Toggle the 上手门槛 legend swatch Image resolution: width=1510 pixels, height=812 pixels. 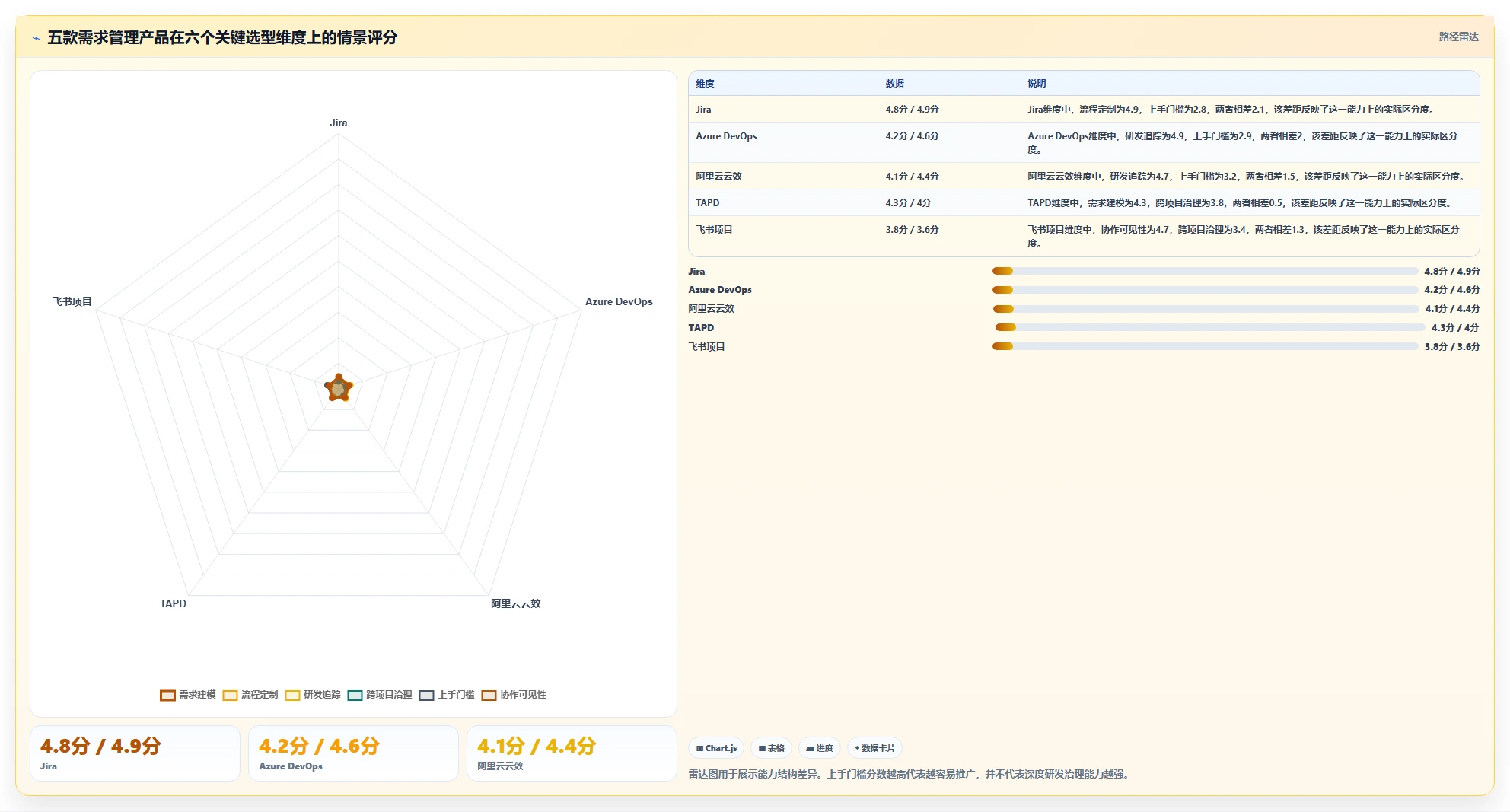pos(426,695)
